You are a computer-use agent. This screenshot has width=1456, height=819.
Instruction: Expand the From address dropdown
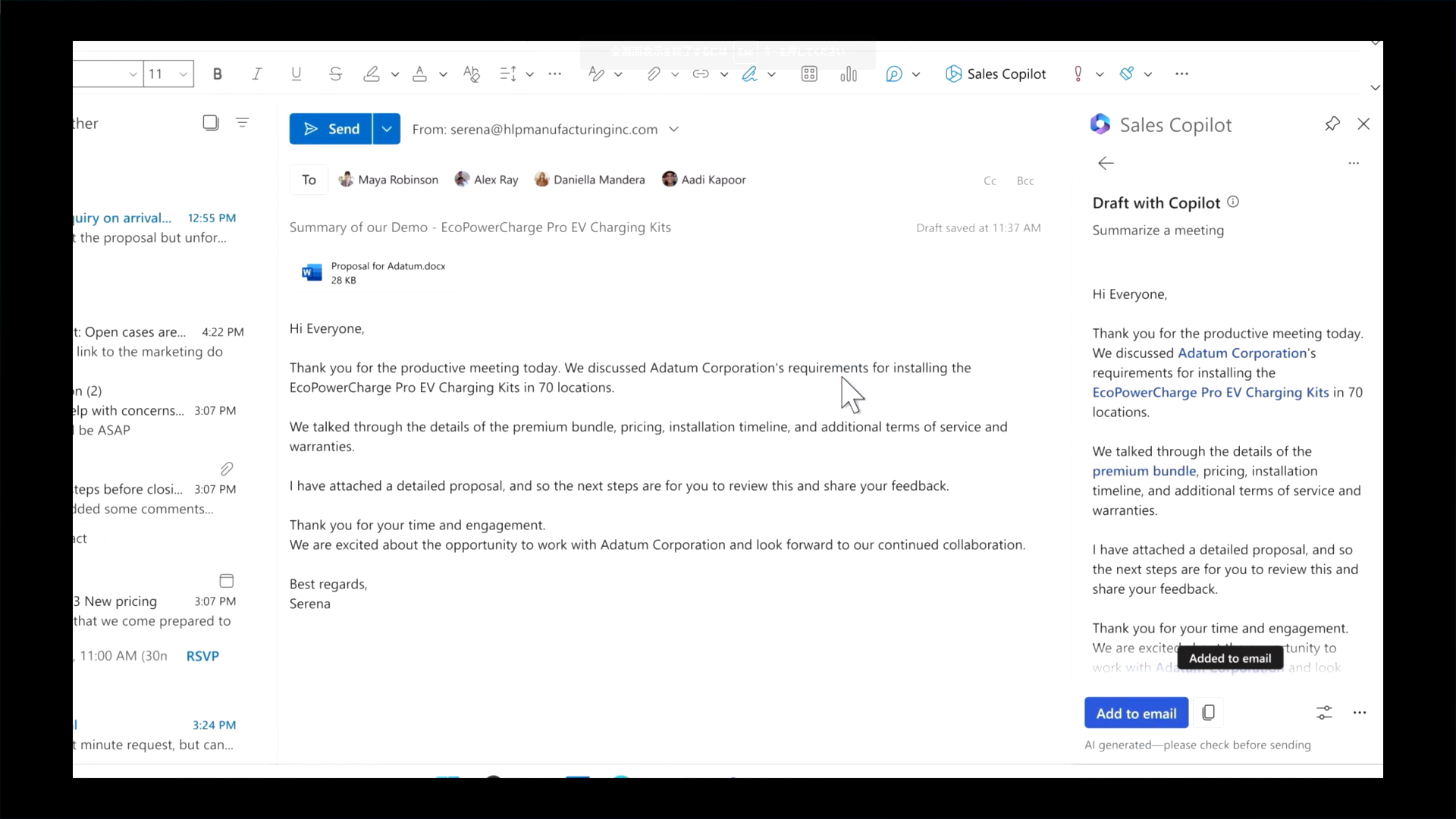tap(673, 130)
